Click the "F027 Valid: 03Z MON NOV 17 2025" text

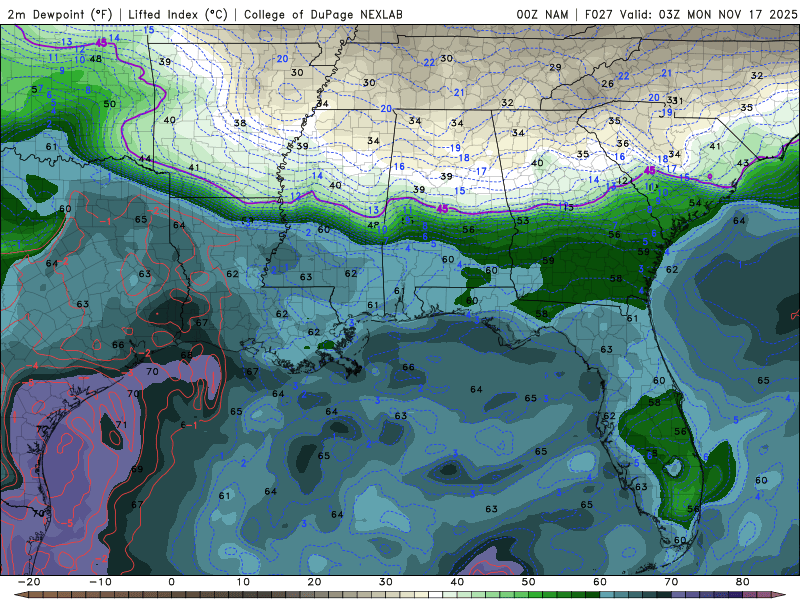691,14
